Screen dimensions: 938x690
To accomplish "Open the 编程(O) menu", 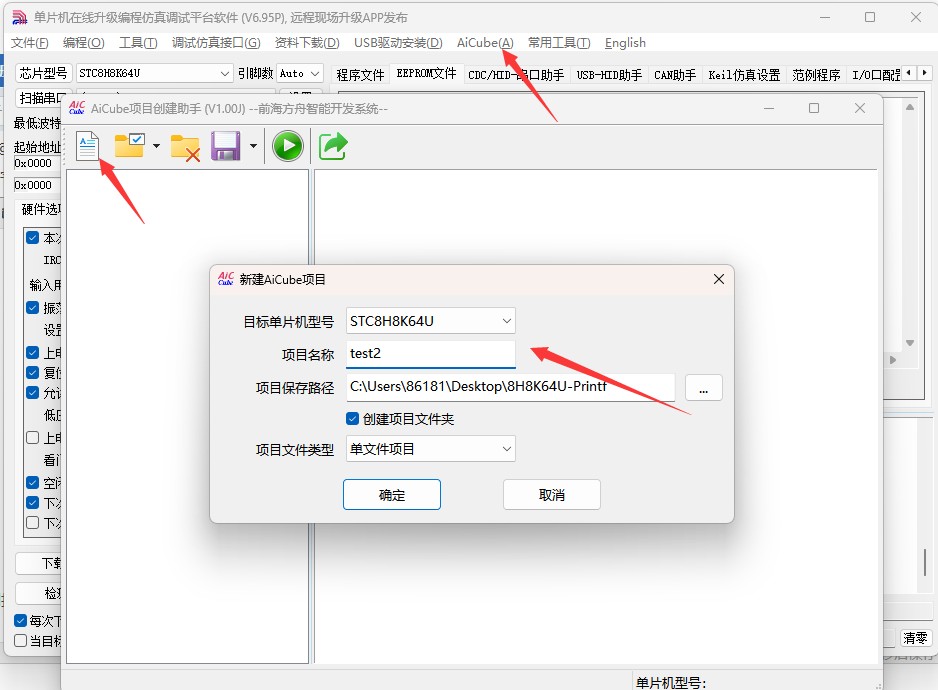I will [x=83, y=42].
